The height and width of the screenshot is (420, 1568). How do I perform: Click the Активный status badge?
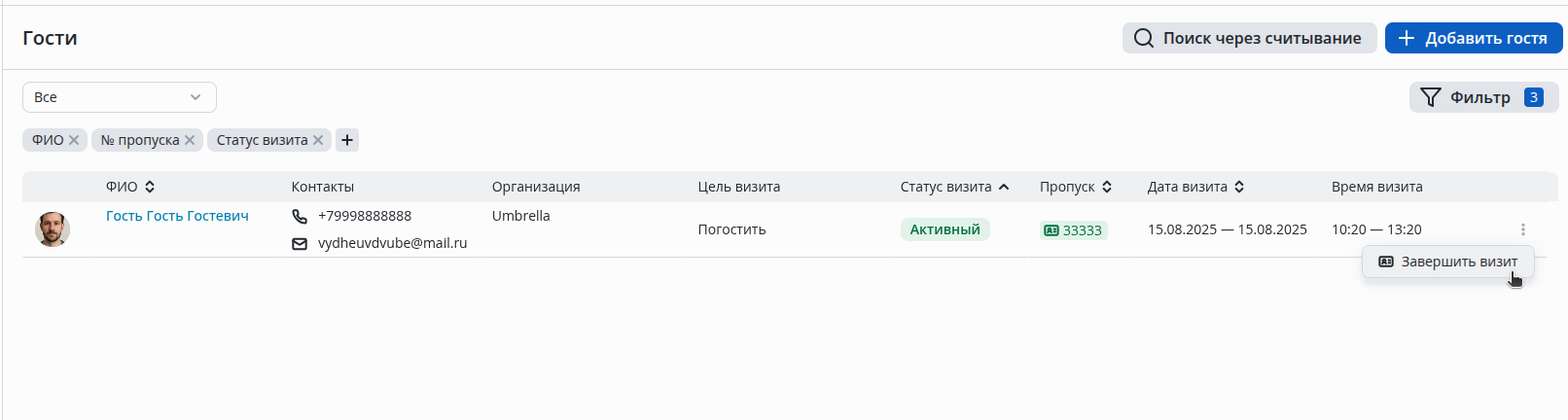[944, 229]
